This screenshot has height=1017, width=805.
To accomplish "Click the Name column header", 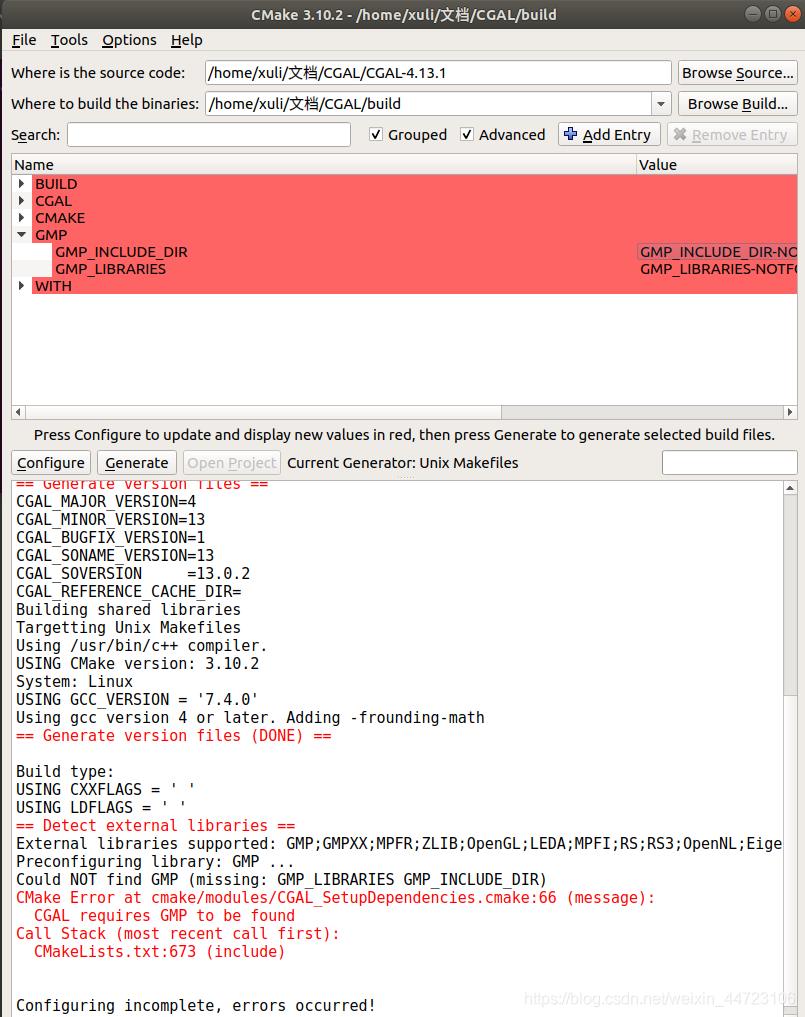I will pos(324,165).
